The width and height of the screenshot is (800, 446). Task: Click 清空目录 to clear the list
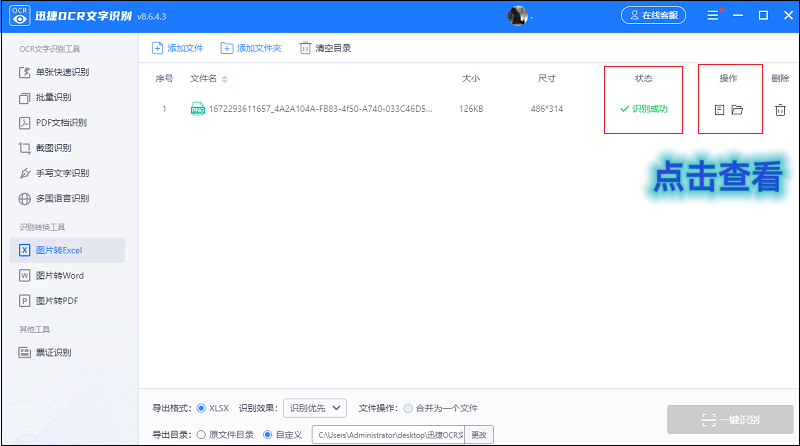tap(325, 48)
